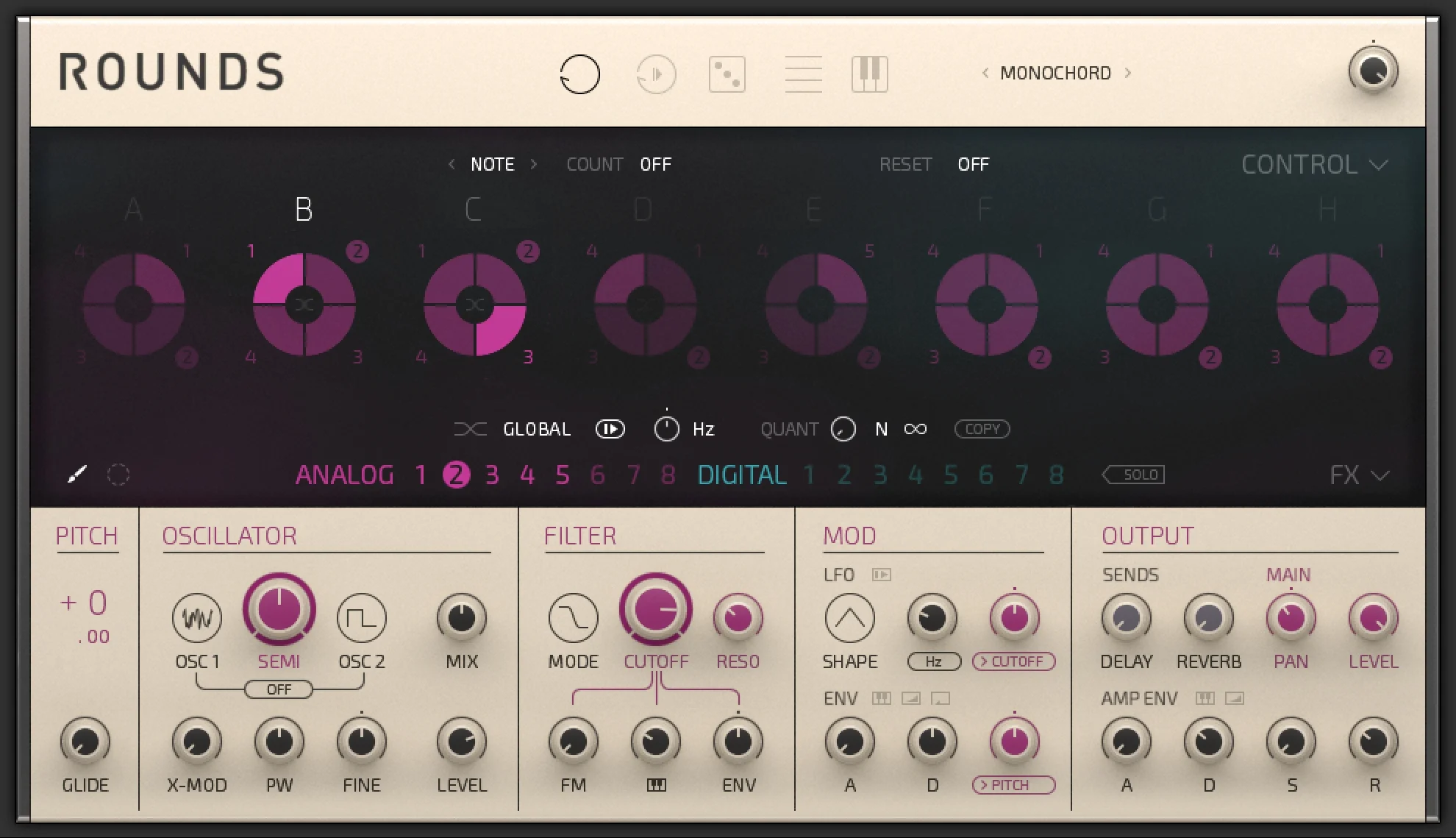The height and width of the screenshot is (838, 1456).
Task: Select DIGITAL voice 1
Action: click(x=809, y=475)
